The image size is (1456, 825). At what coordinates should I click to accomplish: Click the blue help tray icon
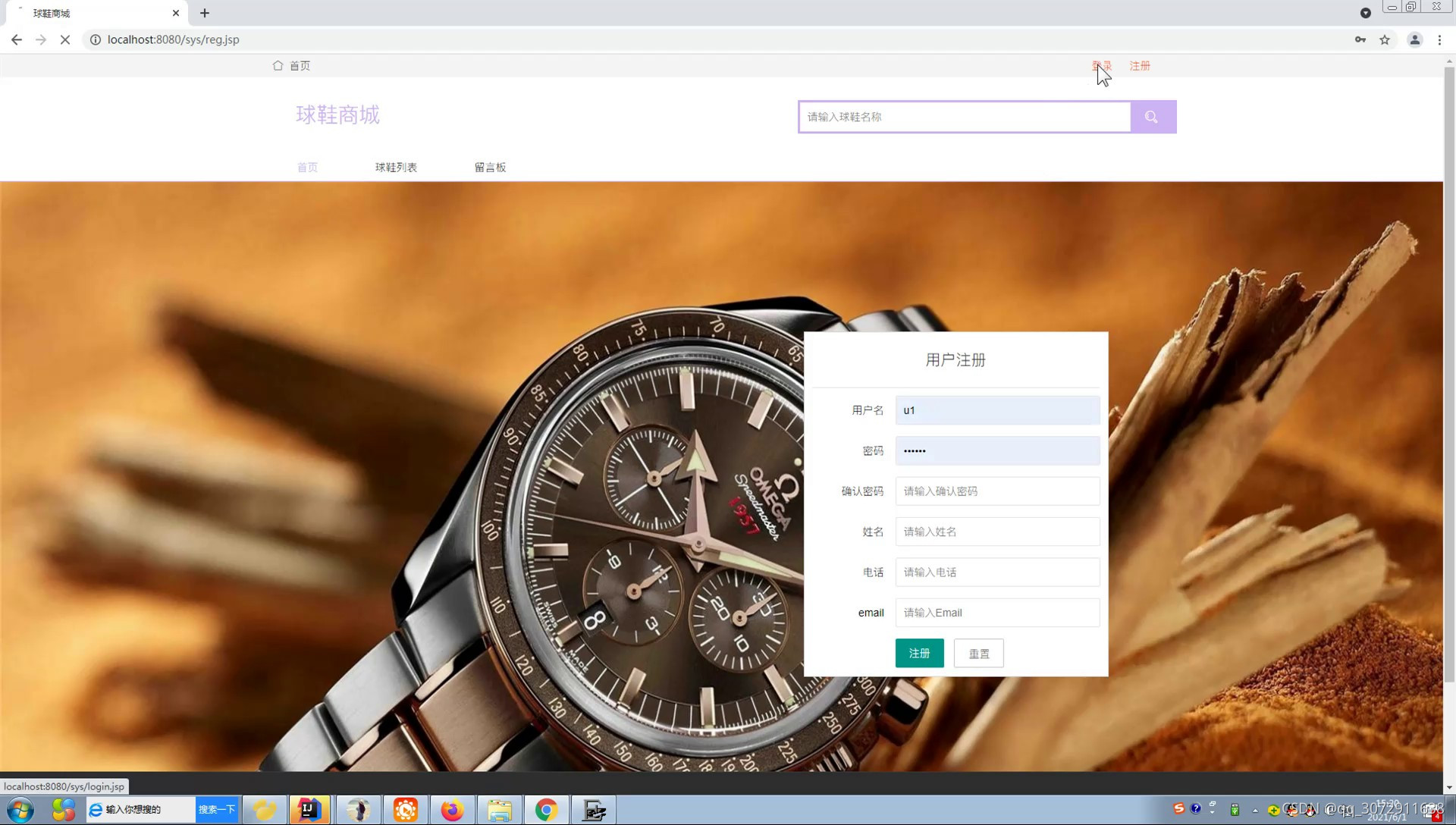click(x=1196, y=808)
